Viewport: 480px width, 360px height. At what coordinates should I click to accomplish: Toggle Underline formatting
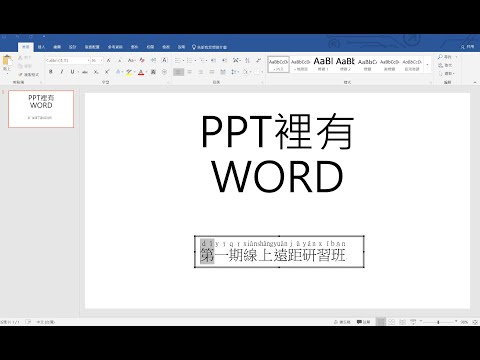pyautogui.click(x=72, y=72)
